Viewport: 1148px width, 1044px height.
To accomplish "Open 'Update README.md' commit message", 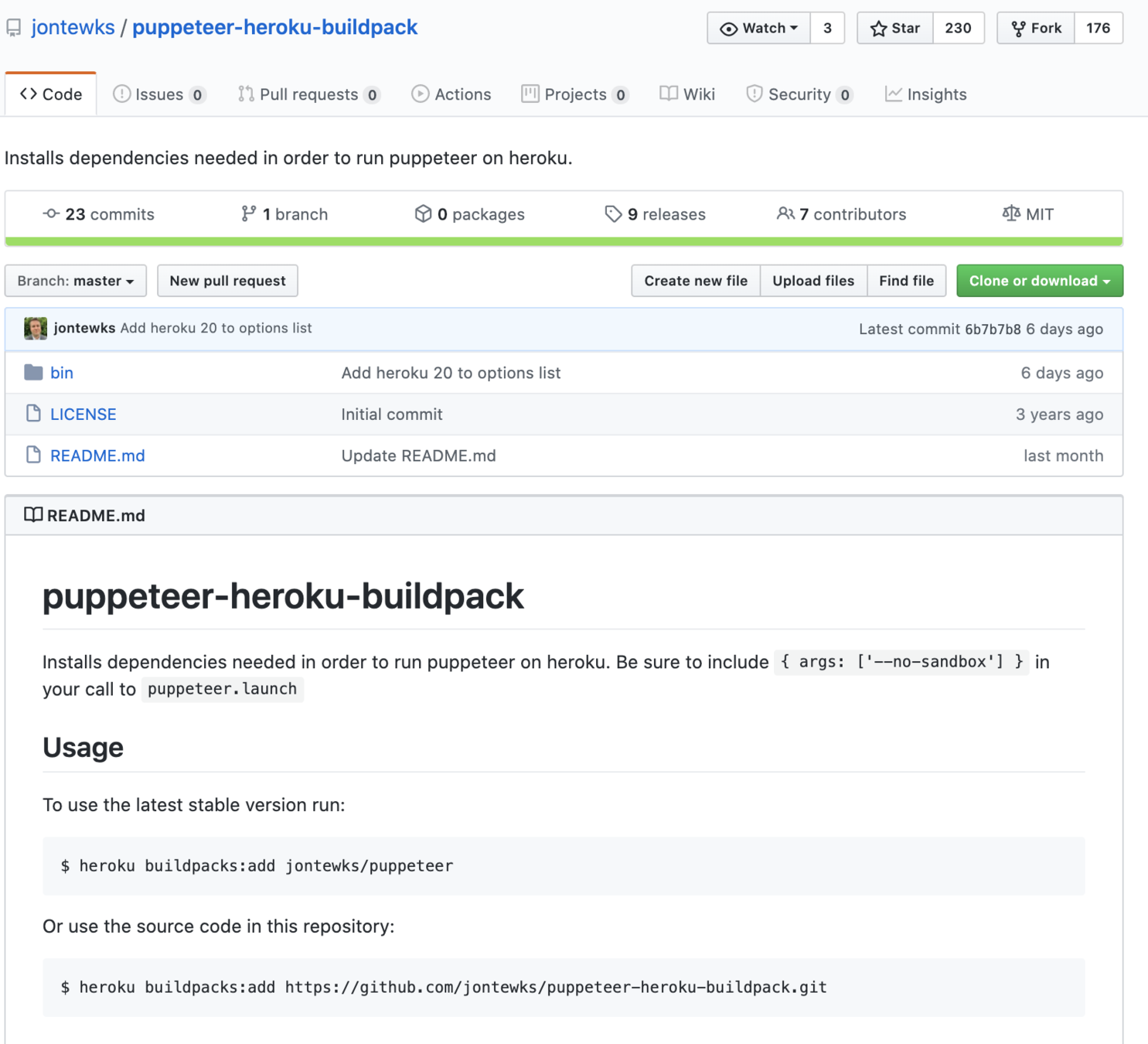I will [x=418, y=455].
